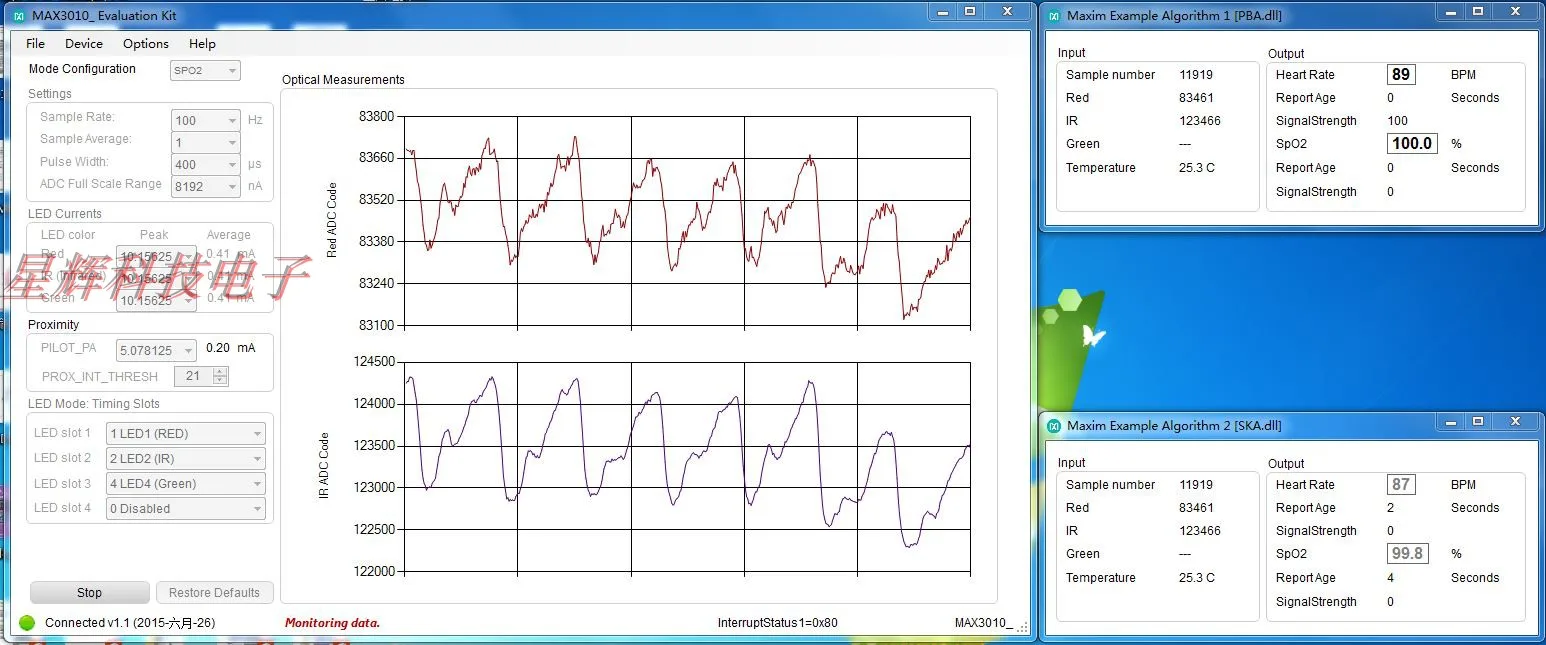Click 'Temperature' 25.3 C in Algorithm 2
The image size is (1546, 645).
pyautogui.click(x=1197, y=578)
